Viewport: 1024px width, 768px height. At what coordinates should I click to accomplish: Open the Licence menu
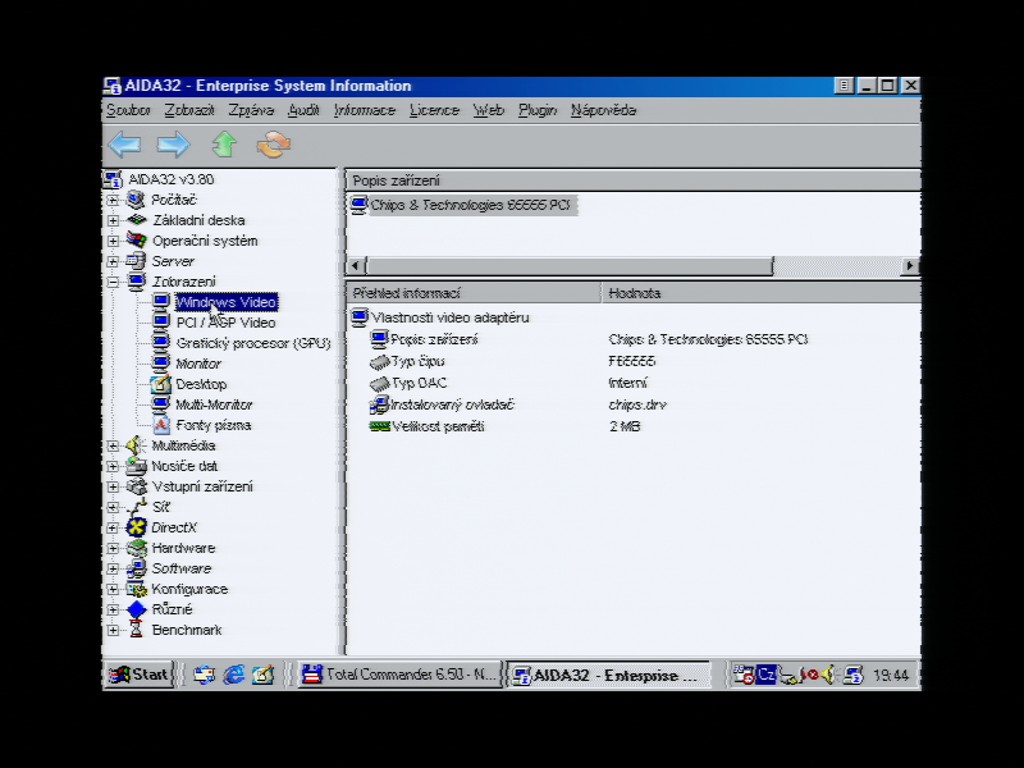click(434, 110)
